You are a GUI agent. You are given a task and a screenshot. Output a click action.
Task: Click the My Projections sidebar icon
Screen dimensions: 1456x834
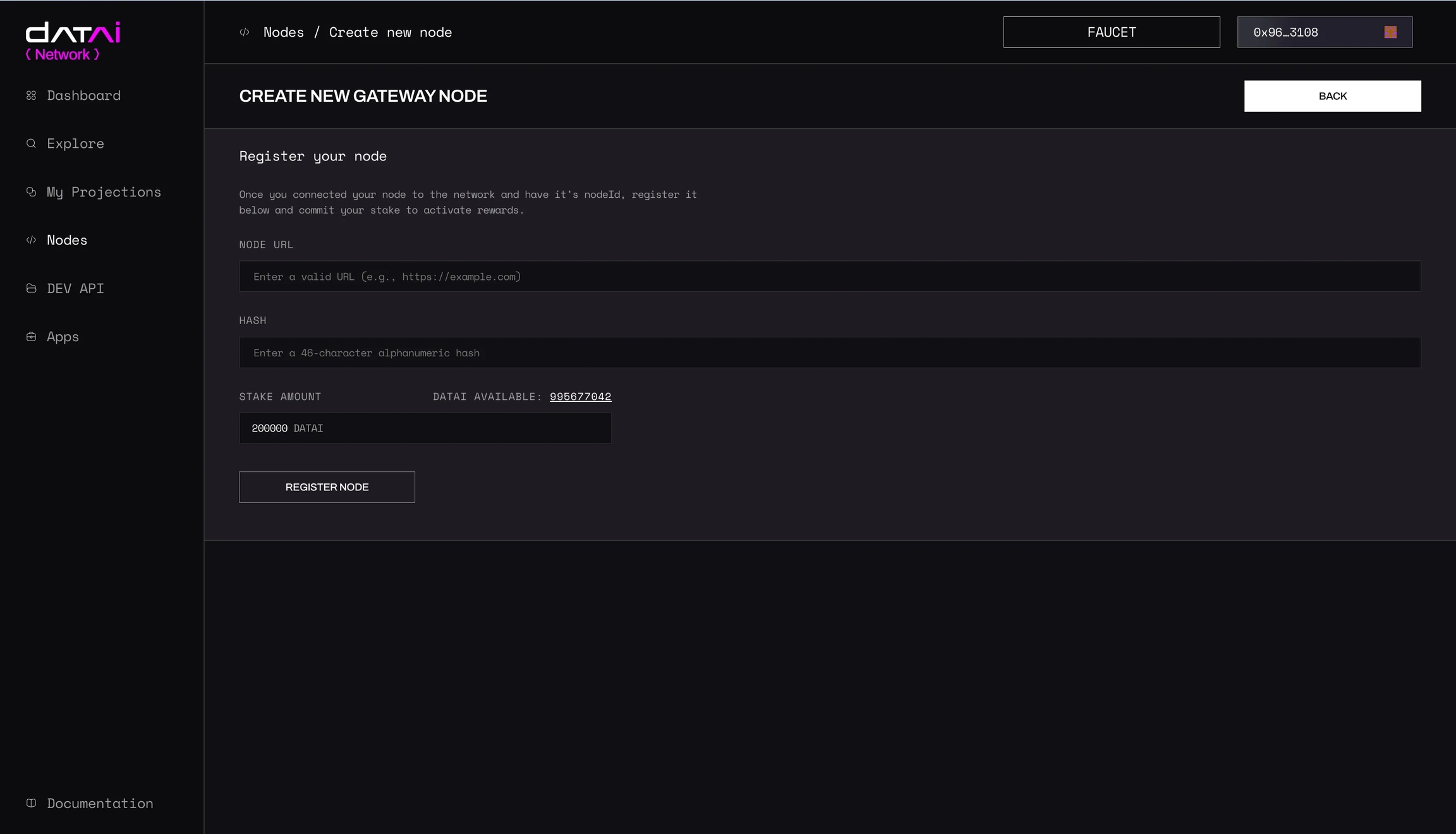click(x=31, y=192)
